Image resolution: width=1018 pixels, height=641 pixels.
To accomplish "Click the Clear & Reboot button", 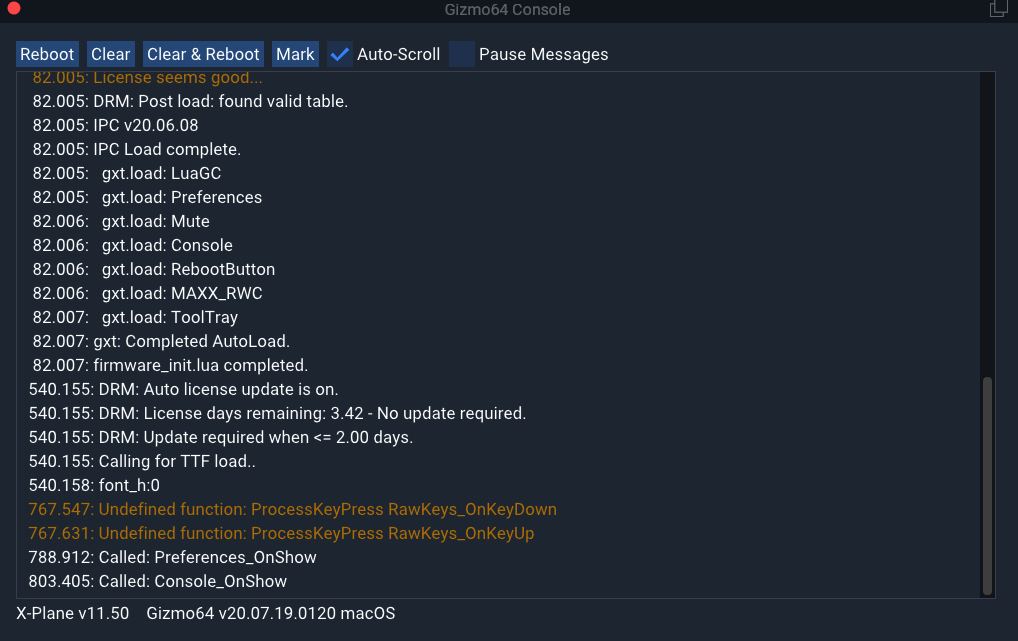I will point(203,54).
